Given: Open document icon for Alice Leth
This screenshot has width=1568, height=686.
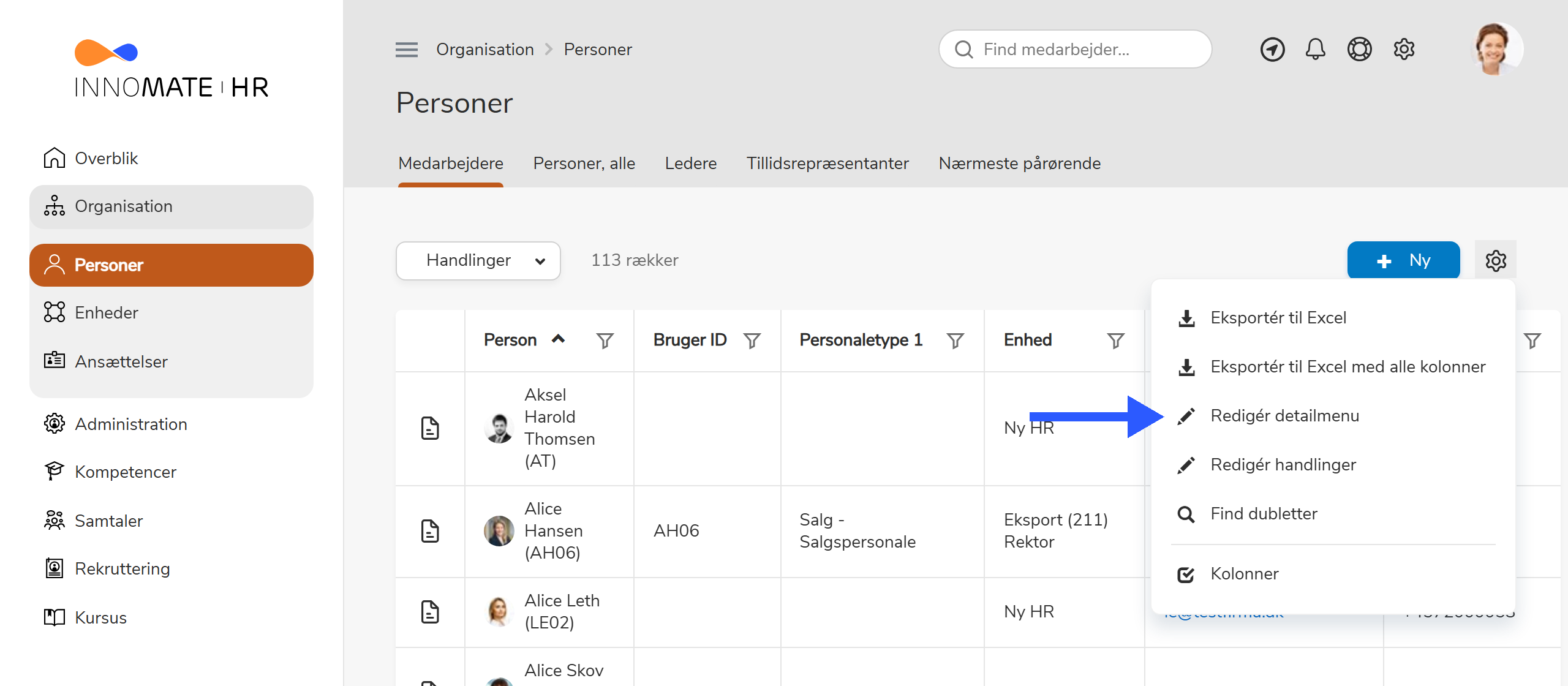Looking at the screenshot, I should tap(430, 612).
